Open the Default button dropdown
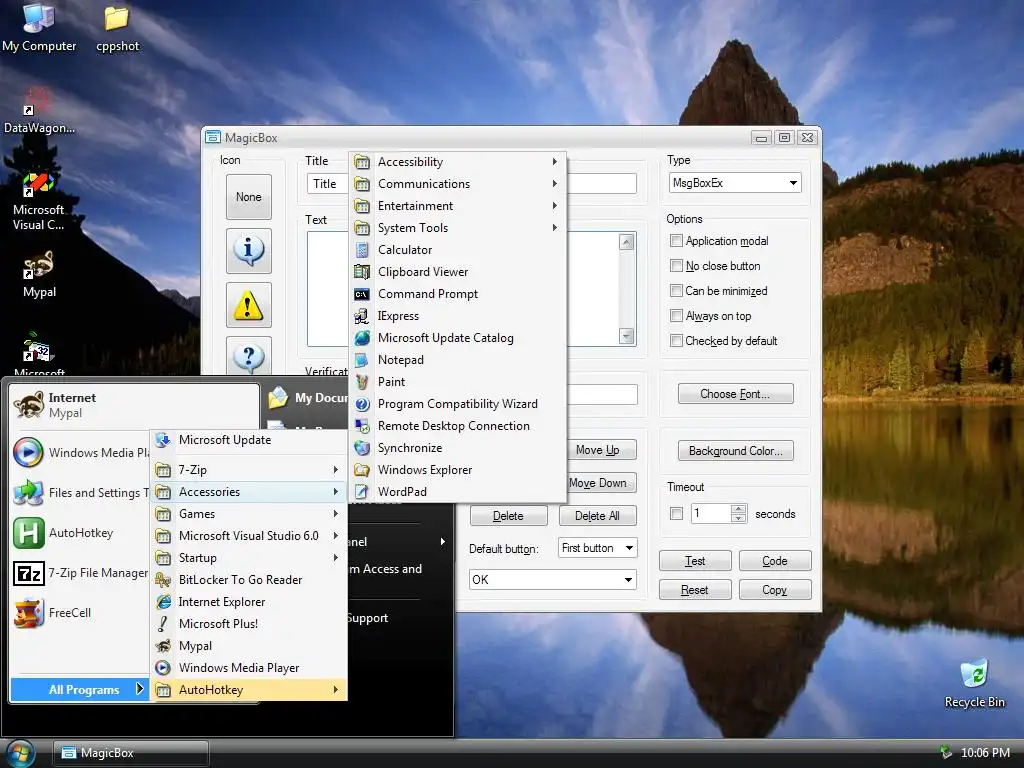The image size is (1024, 768). 596,548
